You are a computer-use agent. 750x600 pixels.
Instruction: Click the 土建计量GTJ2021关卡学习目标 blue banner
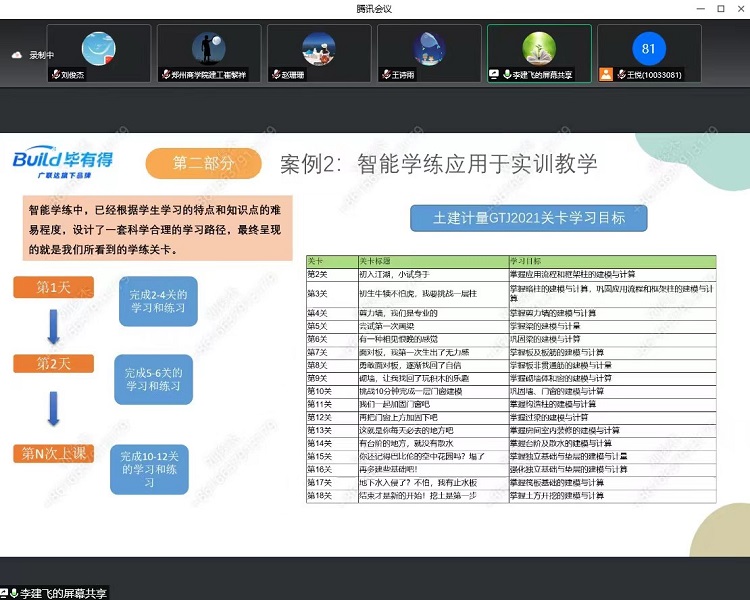[x=528, y=218]
